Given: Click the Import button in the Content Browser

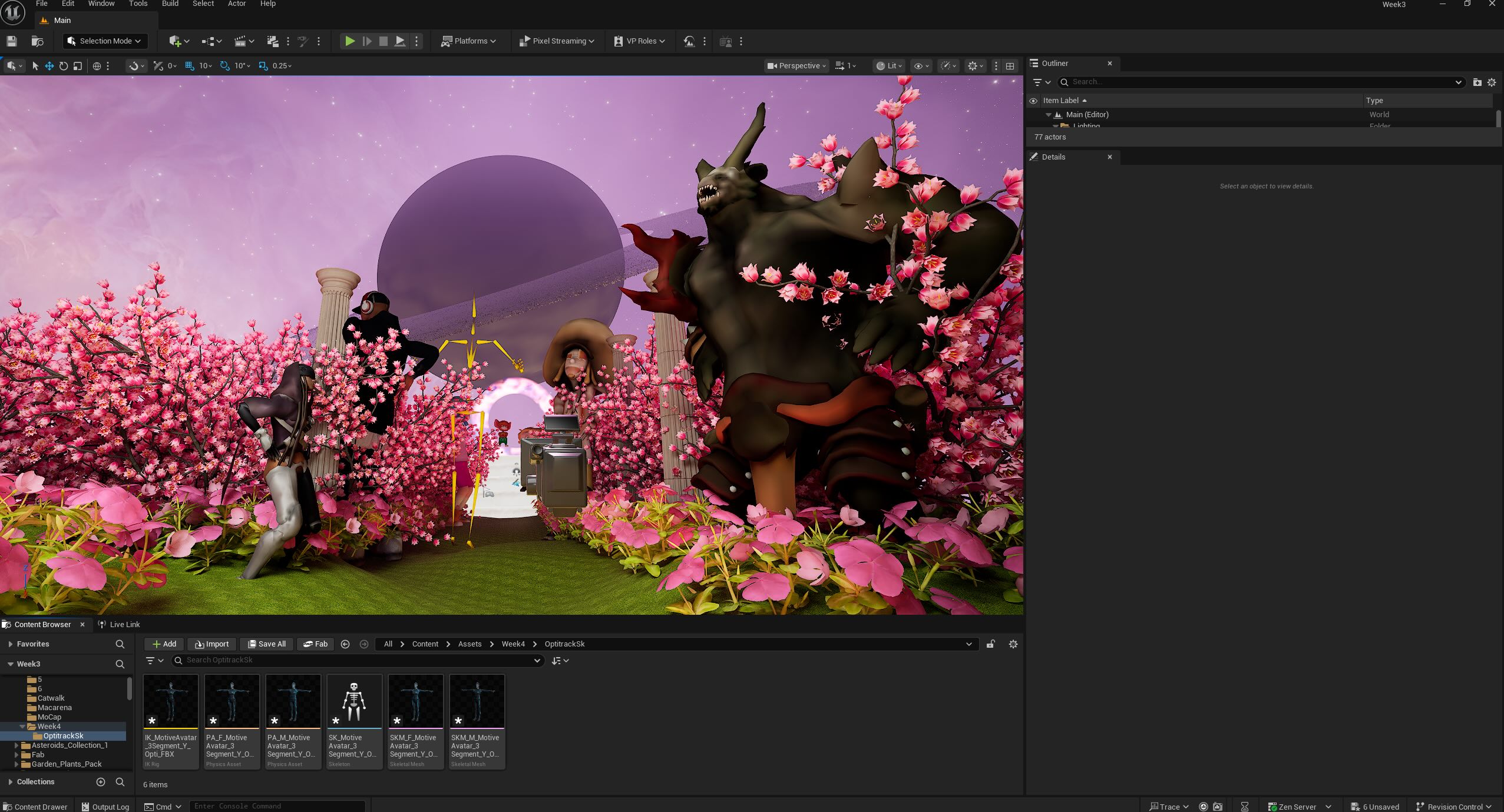Looking at the screenshot, I should pos(212,644).
